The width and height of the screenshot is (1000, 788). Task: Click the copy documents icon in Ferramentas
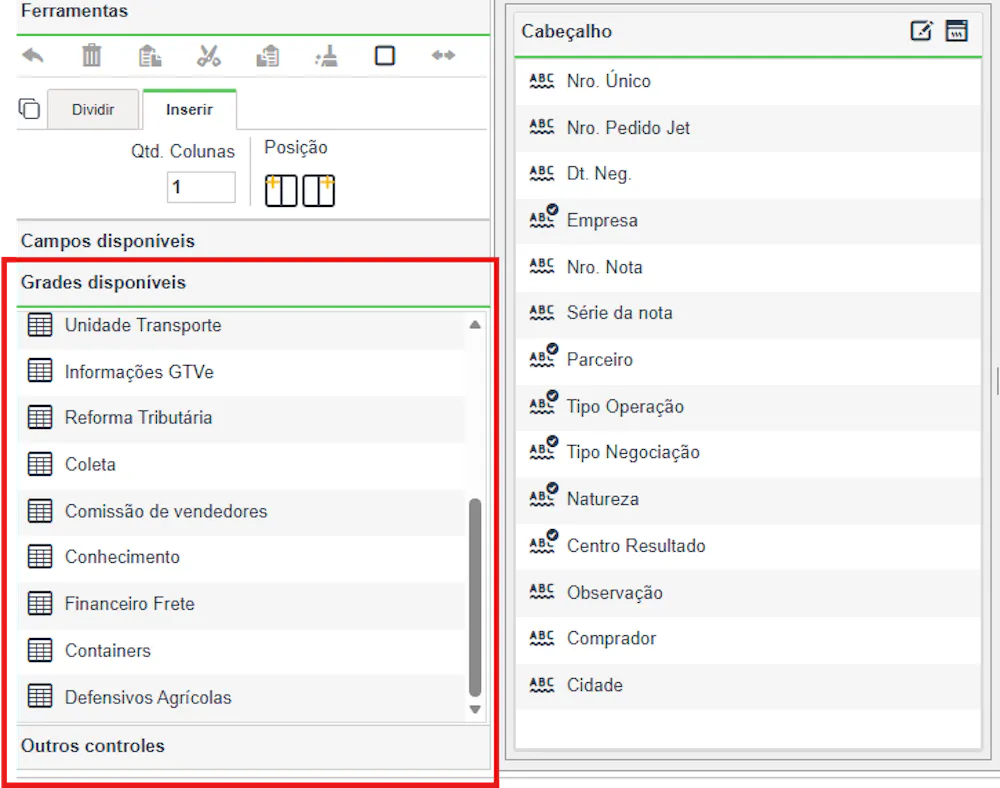[x=150, y=56]
